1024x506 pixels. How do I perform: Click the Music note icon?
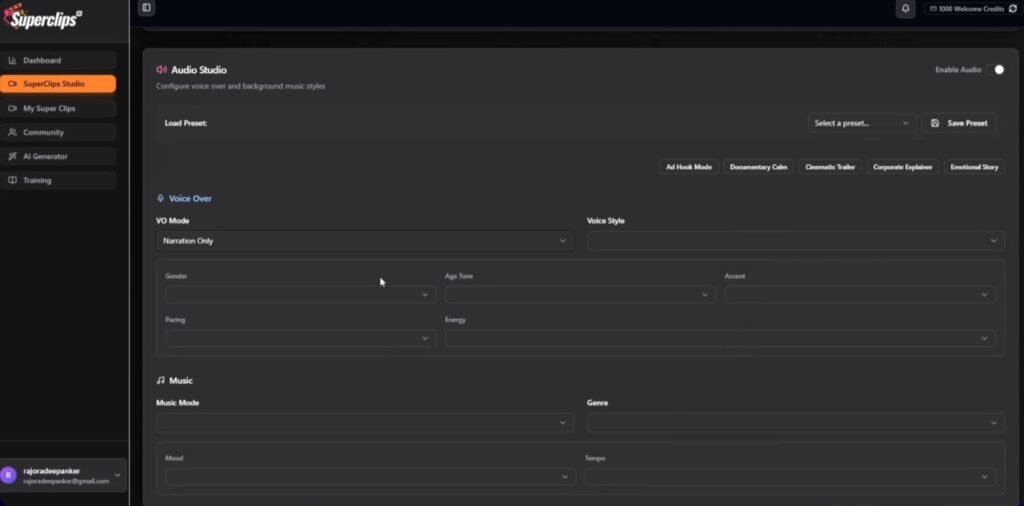161,380
